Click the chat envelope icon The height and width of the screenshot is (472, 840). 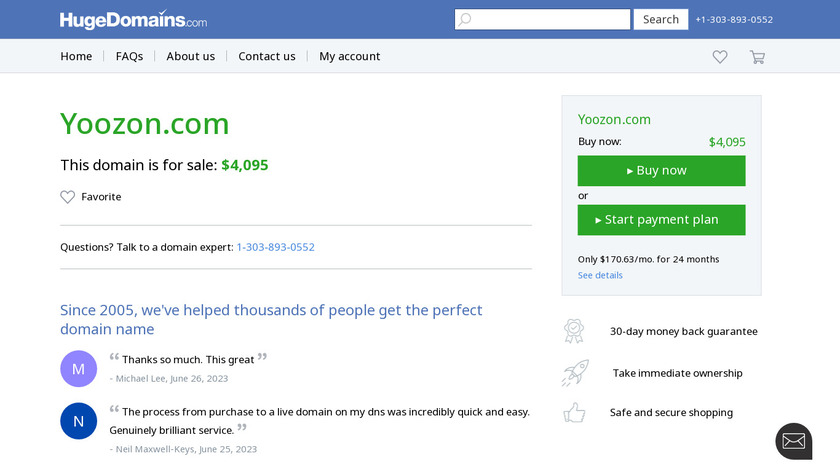793,441
